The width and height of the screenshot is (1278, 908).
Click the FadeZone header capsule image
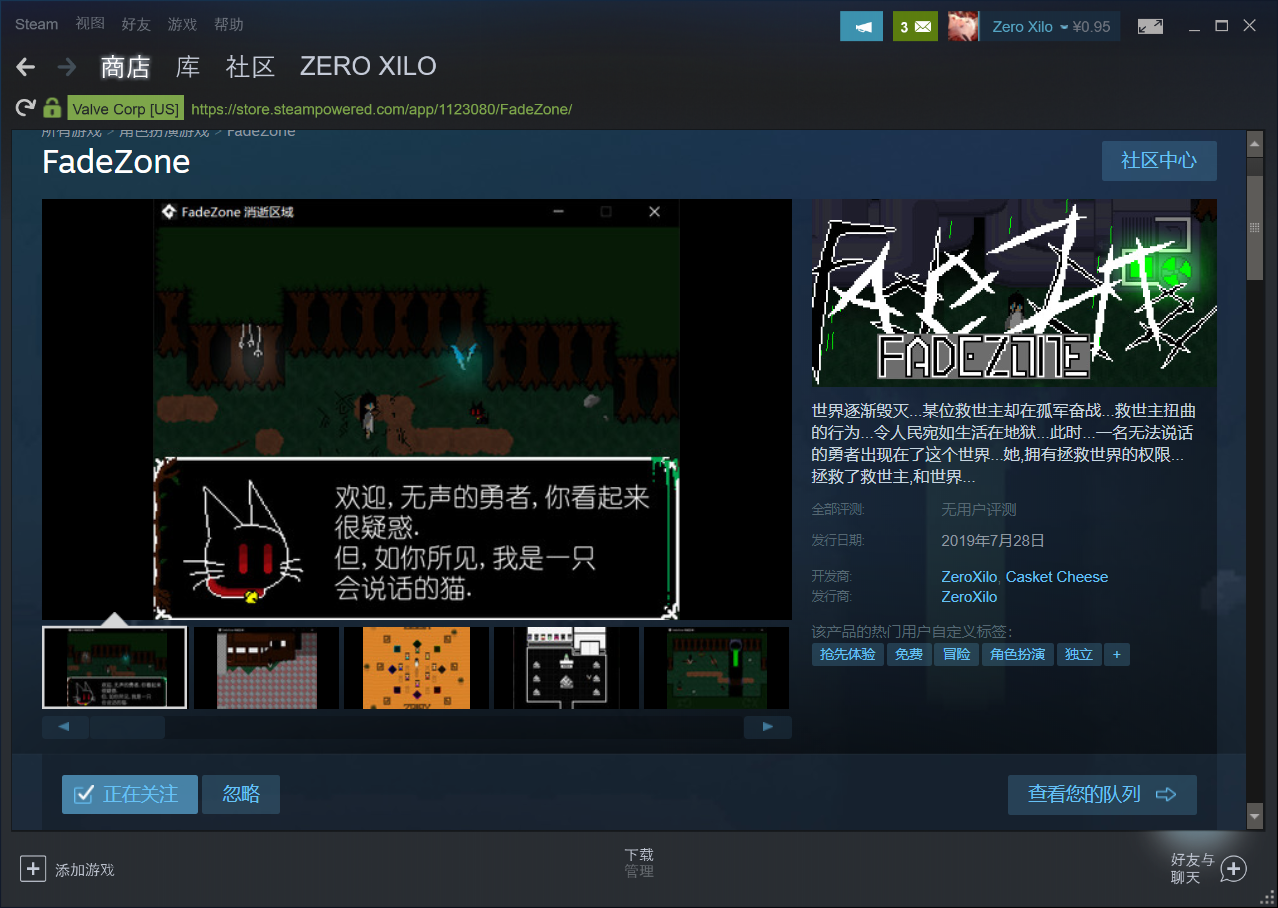click(x=1014, y=293)
